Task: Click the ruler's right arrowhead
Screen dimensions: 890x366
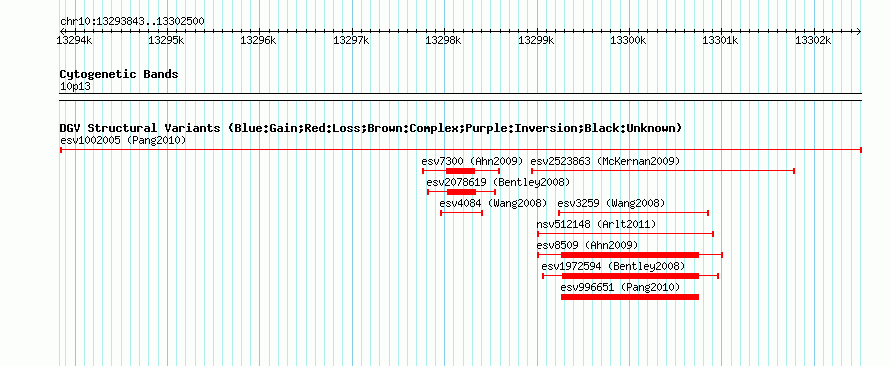Action: 859,31
